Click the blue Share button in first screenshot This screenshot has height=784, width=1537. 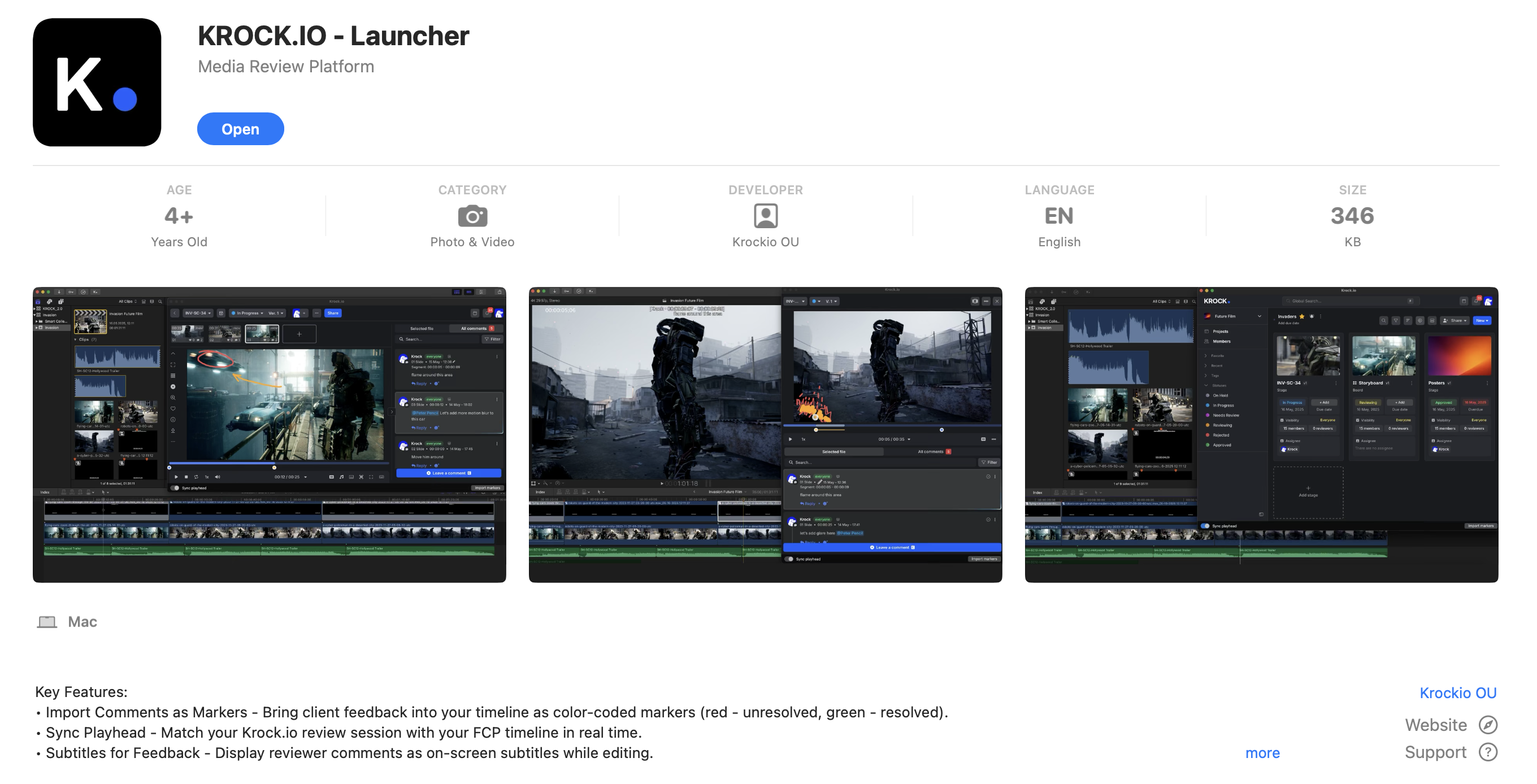[x=333, y=313]
